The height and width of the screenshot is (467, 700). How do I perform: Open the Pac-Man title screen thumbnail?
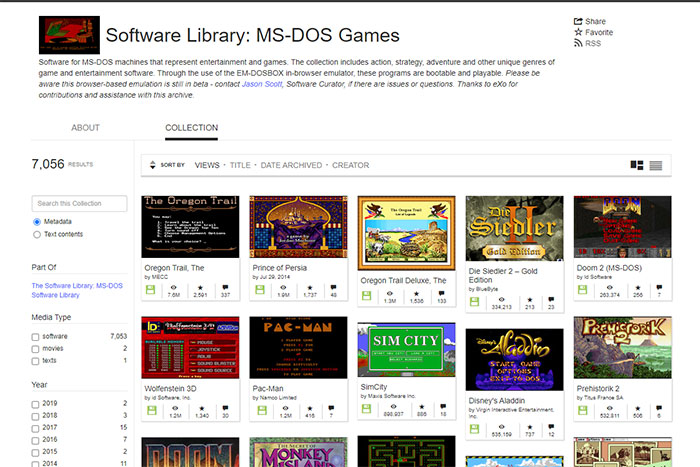click(298, 347)
